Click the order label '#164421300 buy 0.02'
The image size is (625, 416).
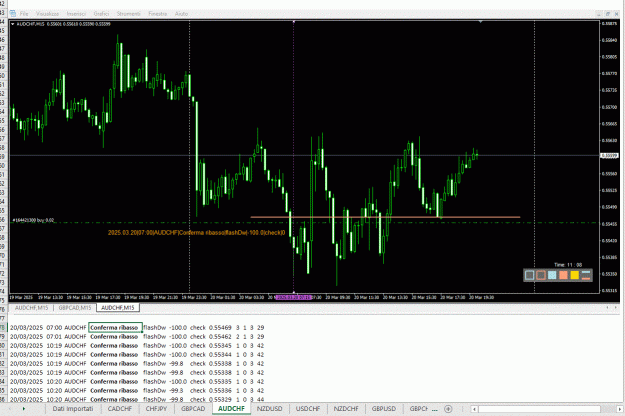pyautogui.click(x=33, y=220)
